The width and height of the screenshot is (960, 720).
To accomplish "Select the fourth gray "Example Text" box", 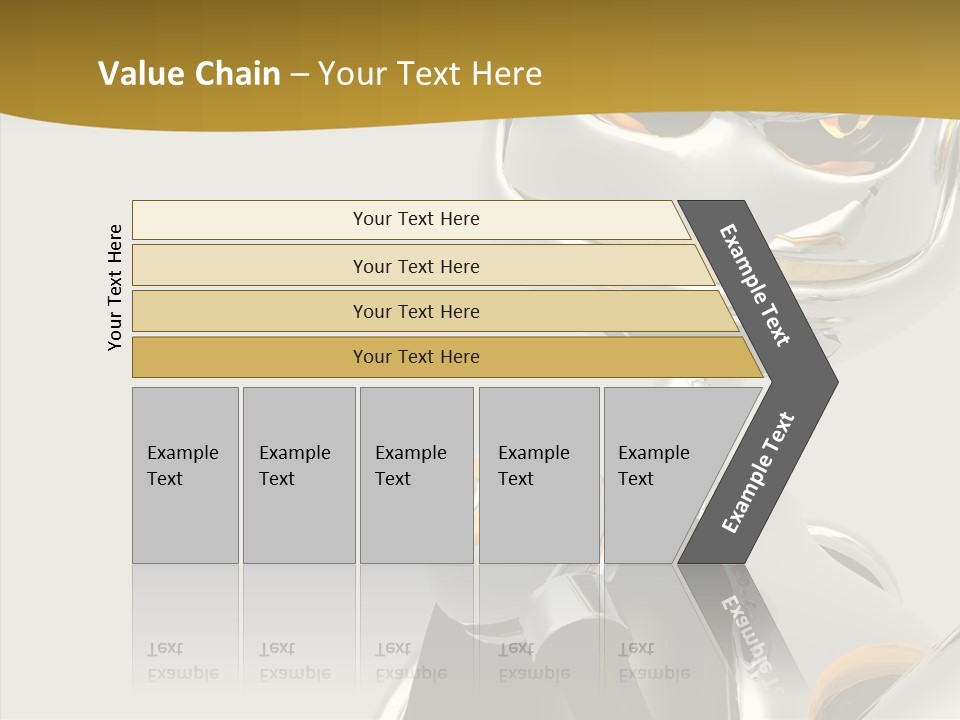I will pos(539,475).
